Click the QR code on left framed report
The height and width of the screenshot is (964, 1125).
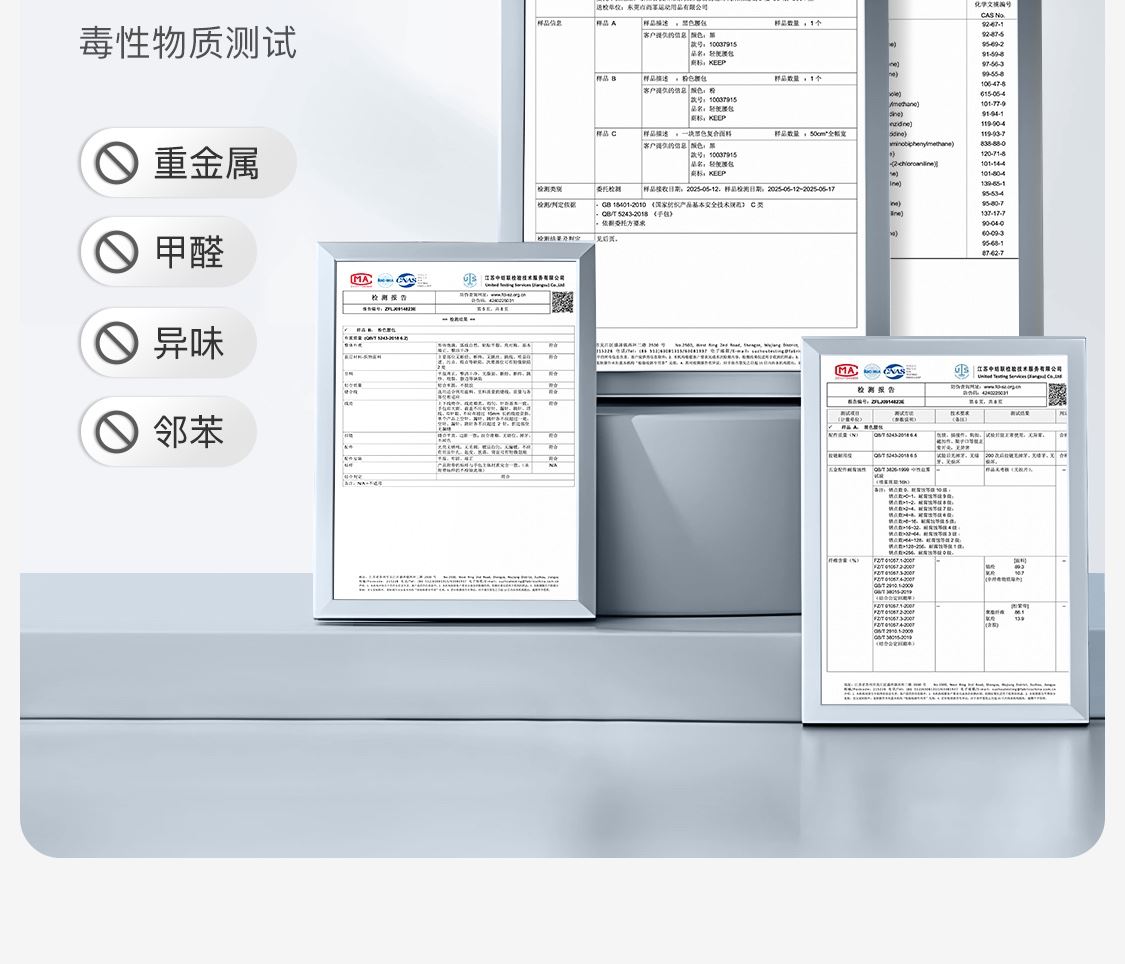click(562, 302)
